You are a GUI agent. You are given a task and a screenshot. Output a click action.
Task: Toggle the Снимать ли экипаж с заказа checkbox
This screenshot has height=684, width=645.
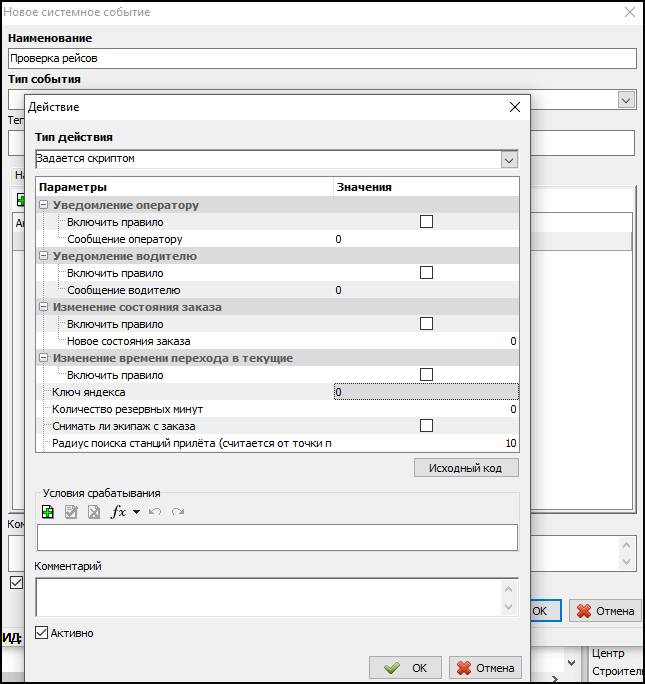pos(426,426)
